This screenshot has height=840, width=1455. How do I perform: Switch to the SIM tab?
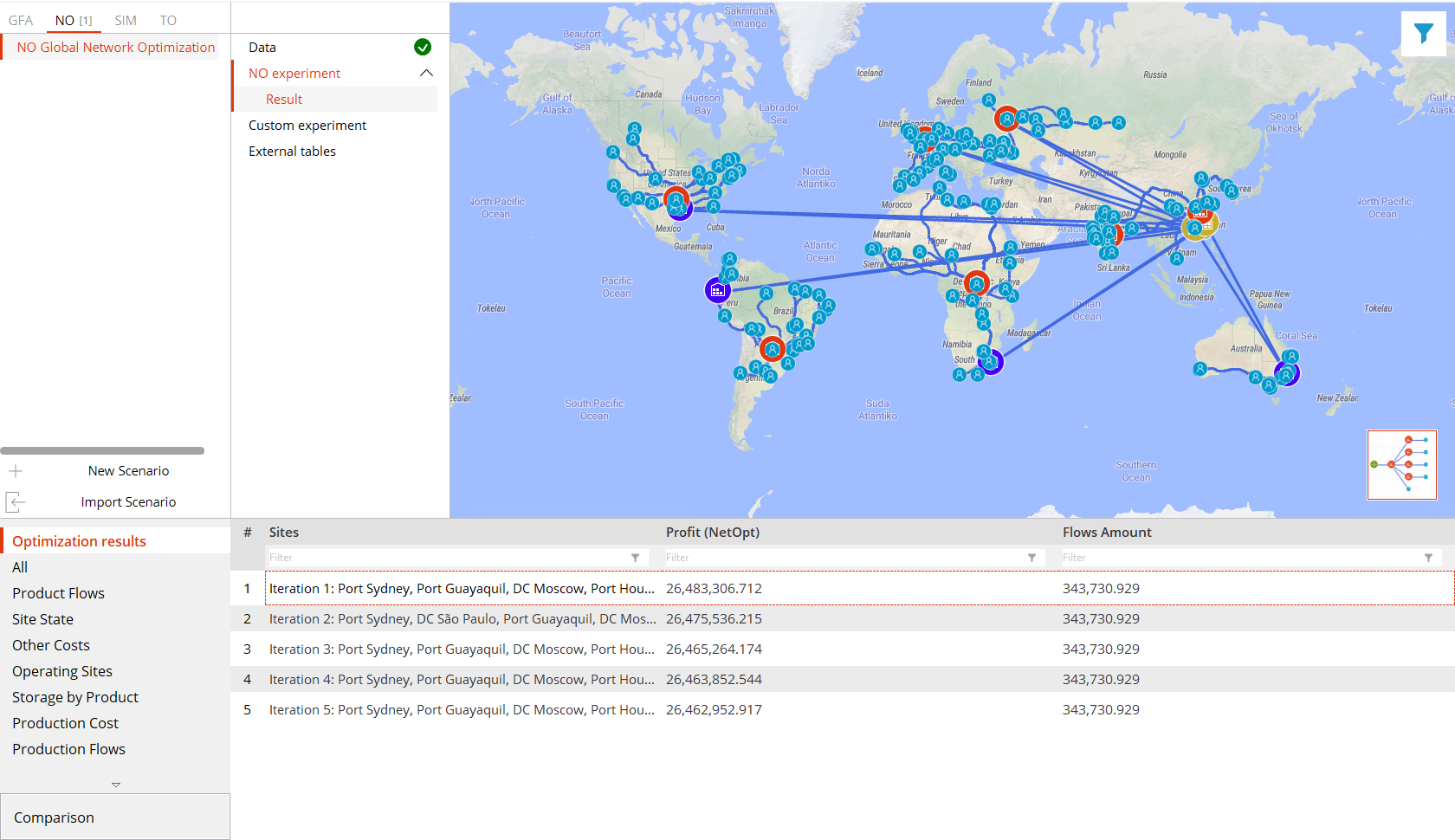tap(126, 21)
